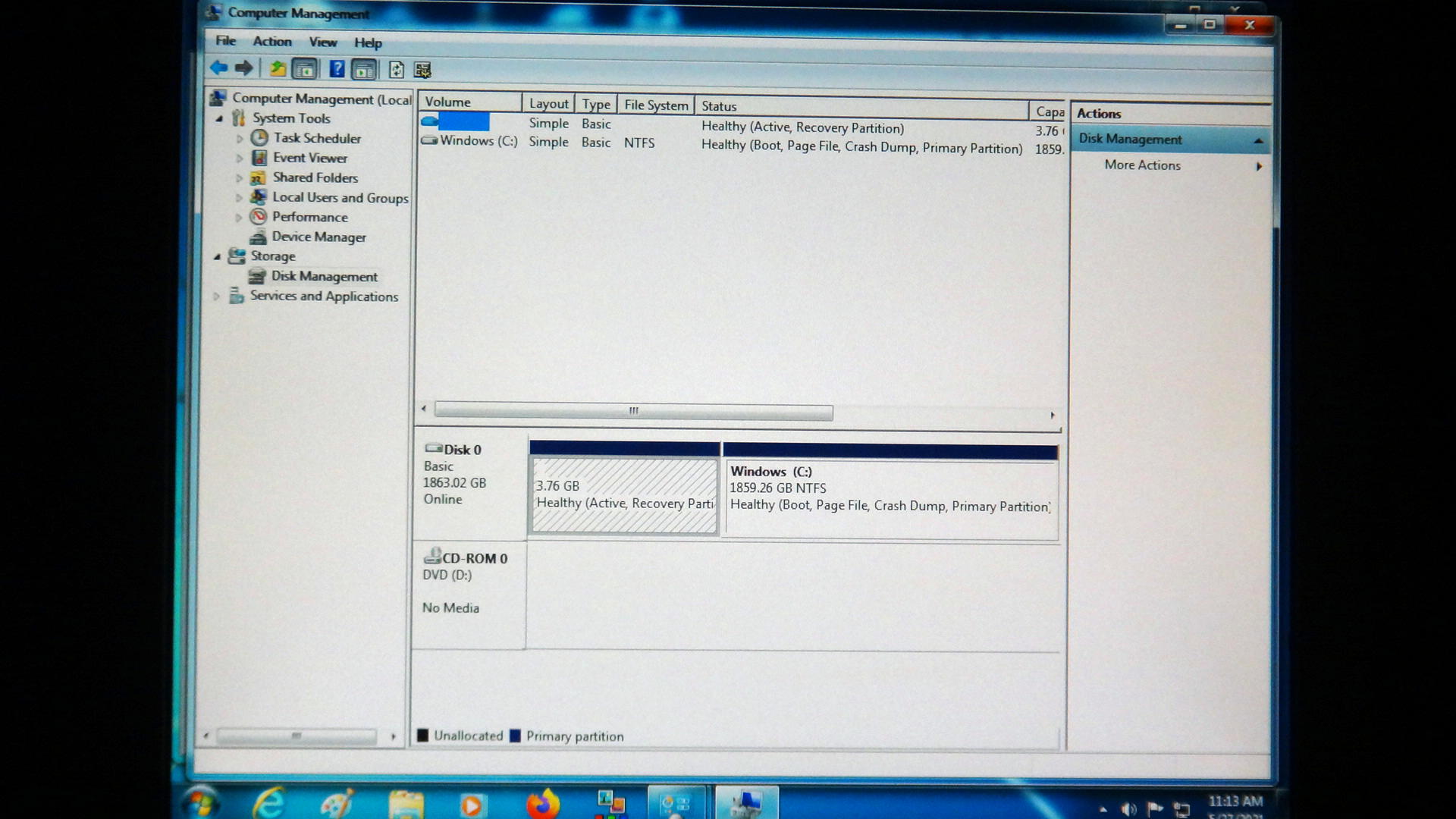The image size is (1456, 819).
Task: Click the Services and Applications icon
Action: [237, 295]
